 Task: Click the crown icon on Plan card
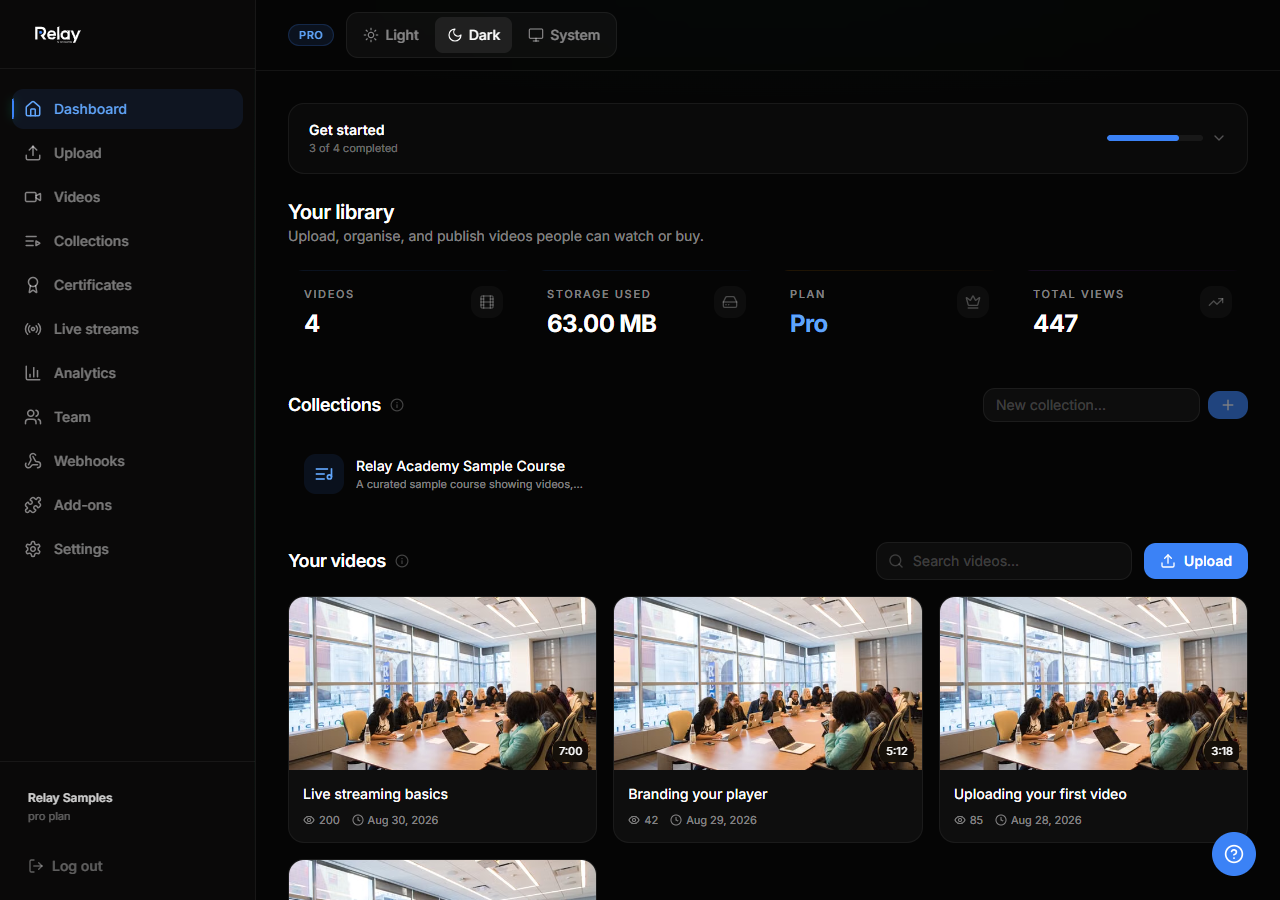tap(973, 302)
